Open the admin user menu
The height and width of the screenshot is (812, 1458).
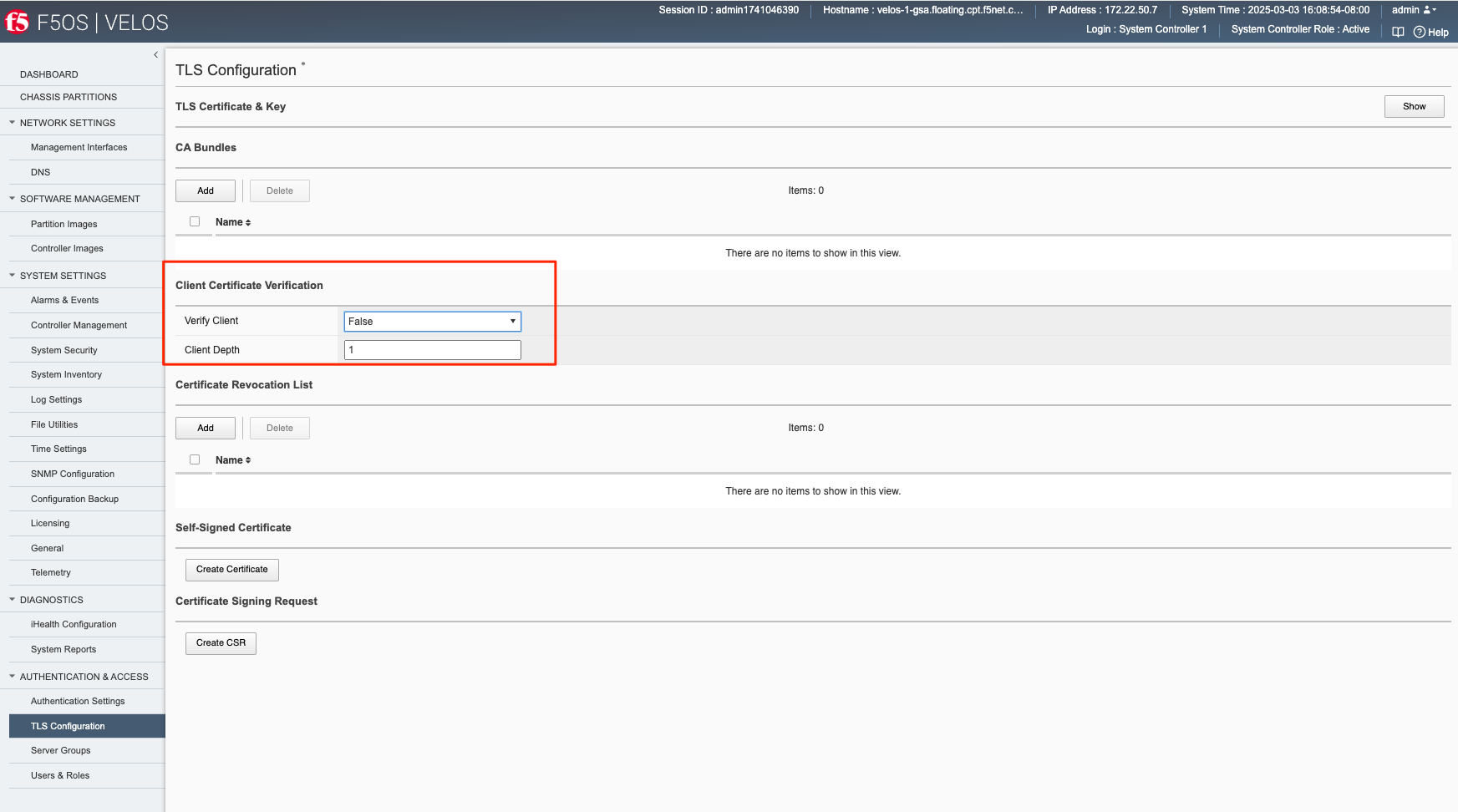[x=1414, y=10]
